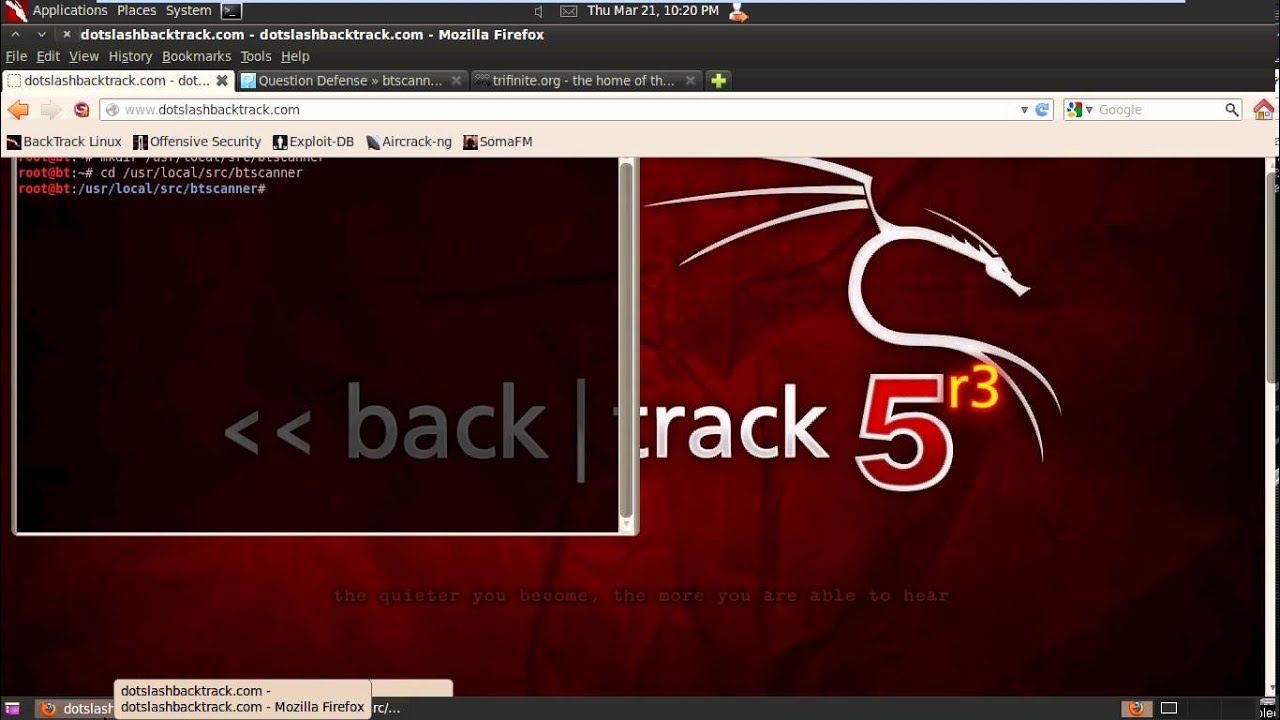Go back with the orange back arrow
The image size is (1280, 720).
pyautogui.click(x=18, y=110)
